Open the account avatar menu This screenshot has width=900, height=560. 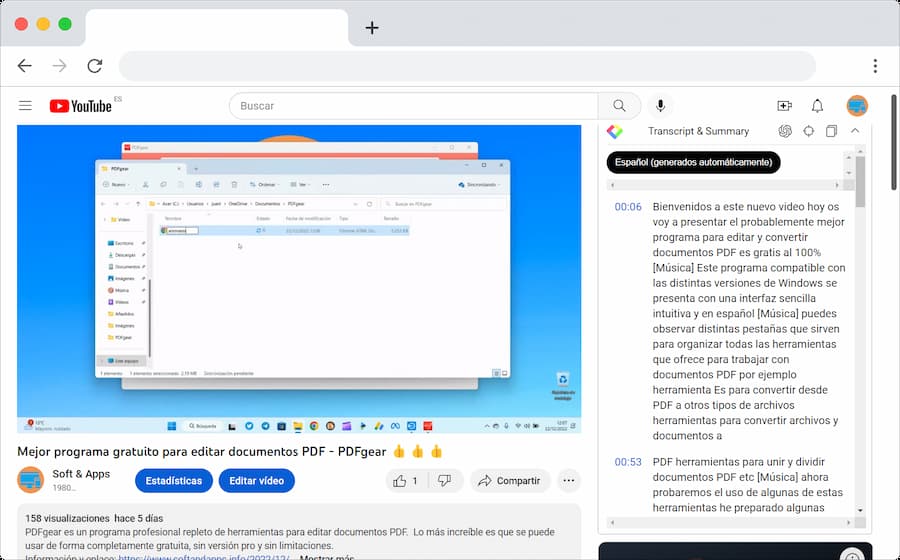coord(858,106)
